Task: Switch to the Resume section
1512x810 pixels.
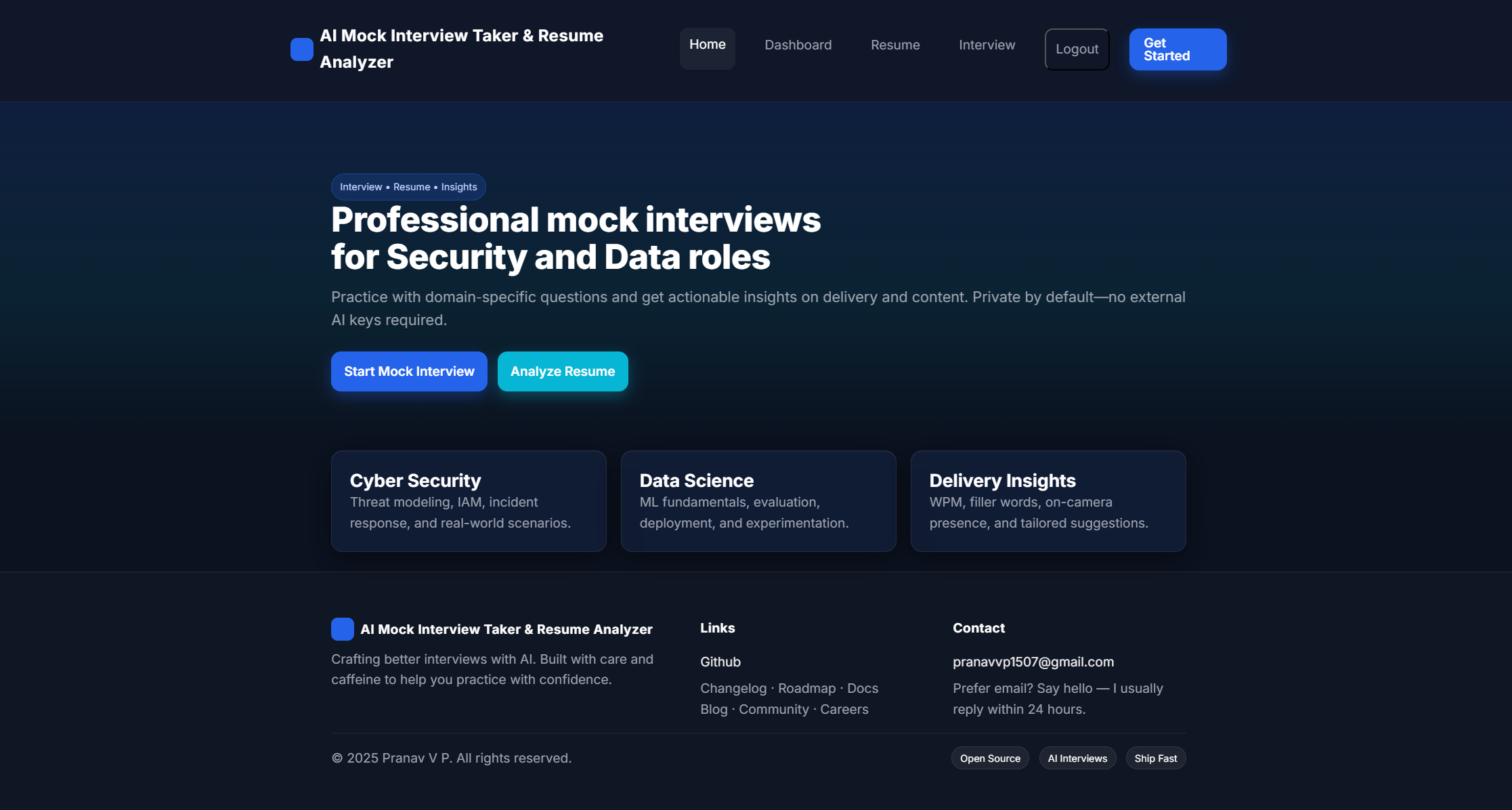Action: pyautogui.click(x=894, y=45)
